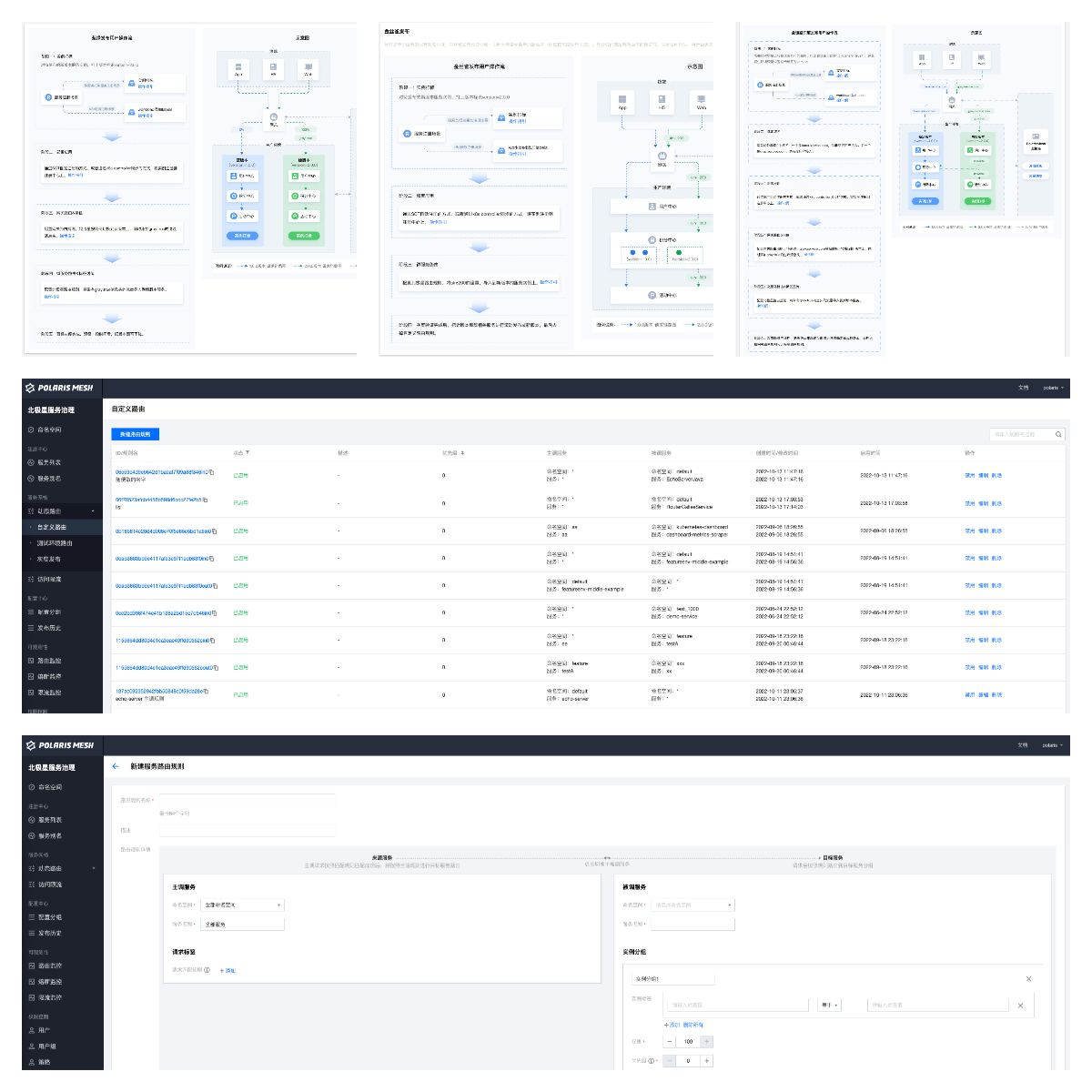Increase the priority value 0 with plus
The width and height of the screenshot is (1092, 1092).
(x=707, y=1061)
